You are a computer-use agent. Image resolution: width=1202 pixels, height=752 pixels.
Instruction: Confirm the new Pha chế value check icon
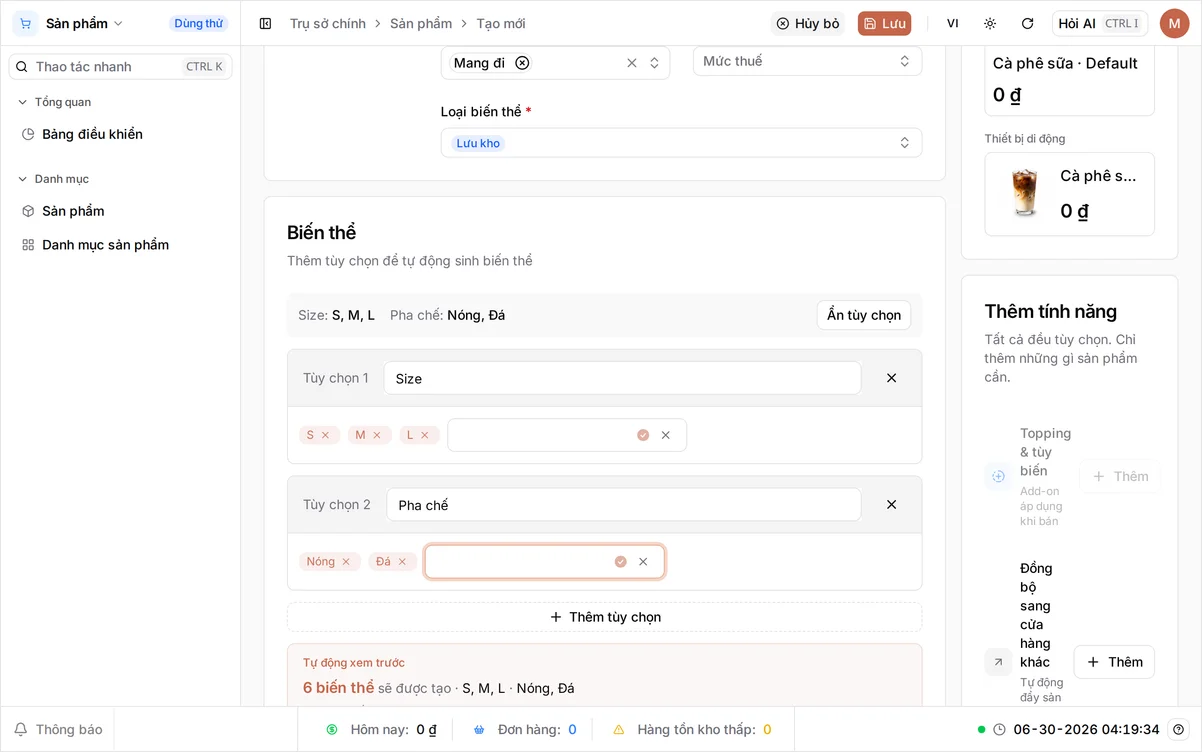[x=620, y=562]
